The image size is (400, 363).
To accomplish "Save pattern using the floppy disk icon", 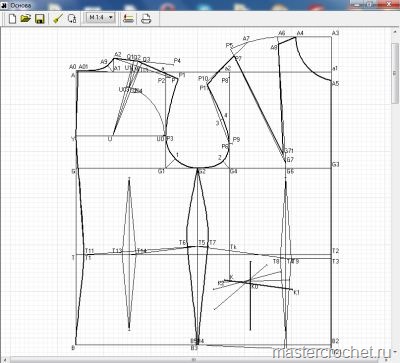I will [40, 19].
